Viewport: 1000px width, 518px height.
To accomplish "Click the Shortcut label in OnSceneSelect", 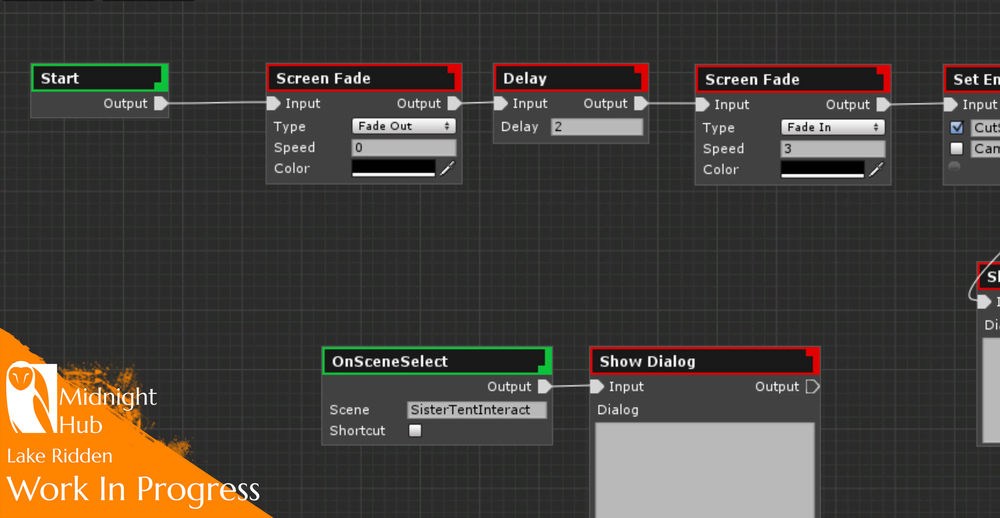I will pyautogui.click(x=357, y=431).
